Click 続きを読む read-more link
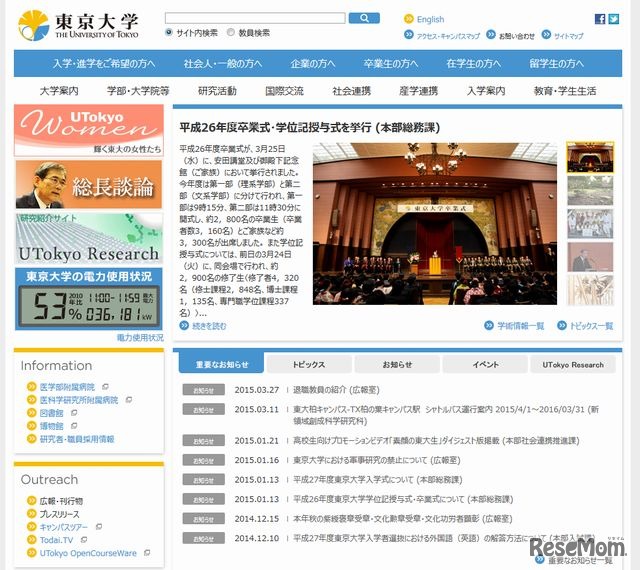The width and height of the screenshot is (640, 570). click(209, 326)
